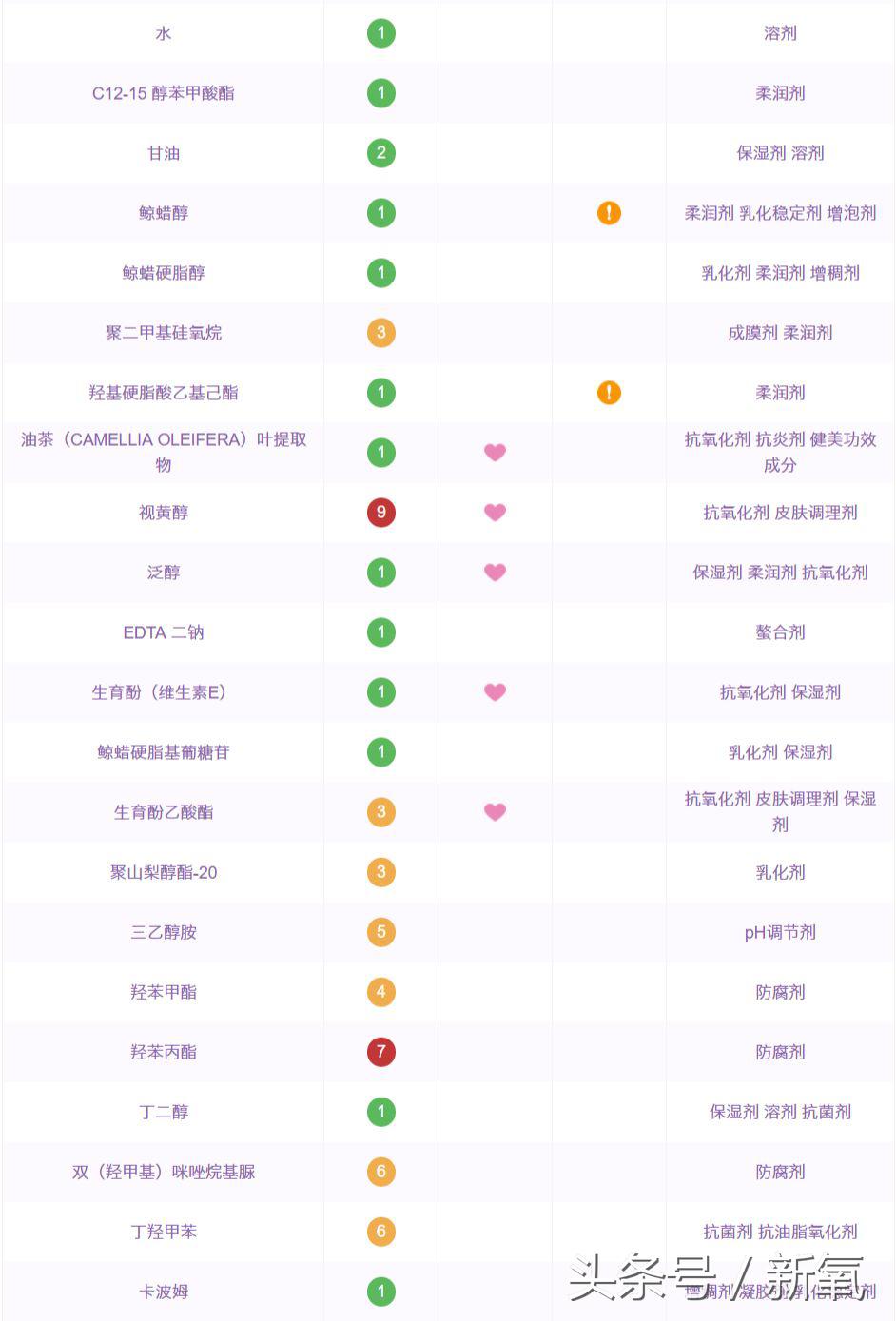
Task: Click pH调节剂 function text
Action: (780, 932)
